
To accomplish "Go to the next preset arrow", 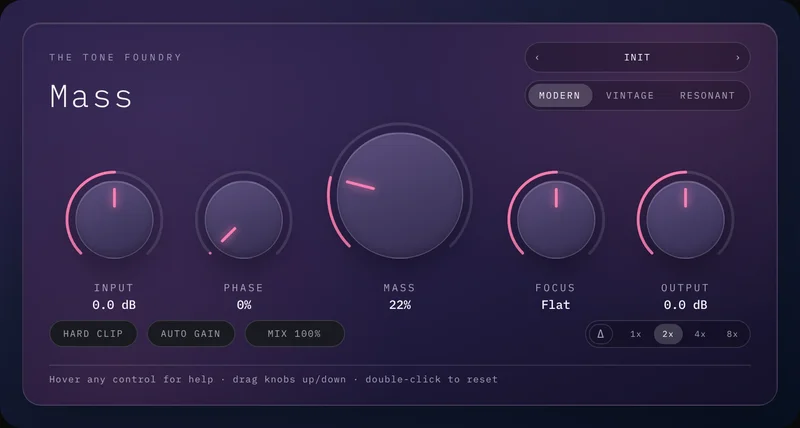I will pyautogui.click(x=737, y=58).
